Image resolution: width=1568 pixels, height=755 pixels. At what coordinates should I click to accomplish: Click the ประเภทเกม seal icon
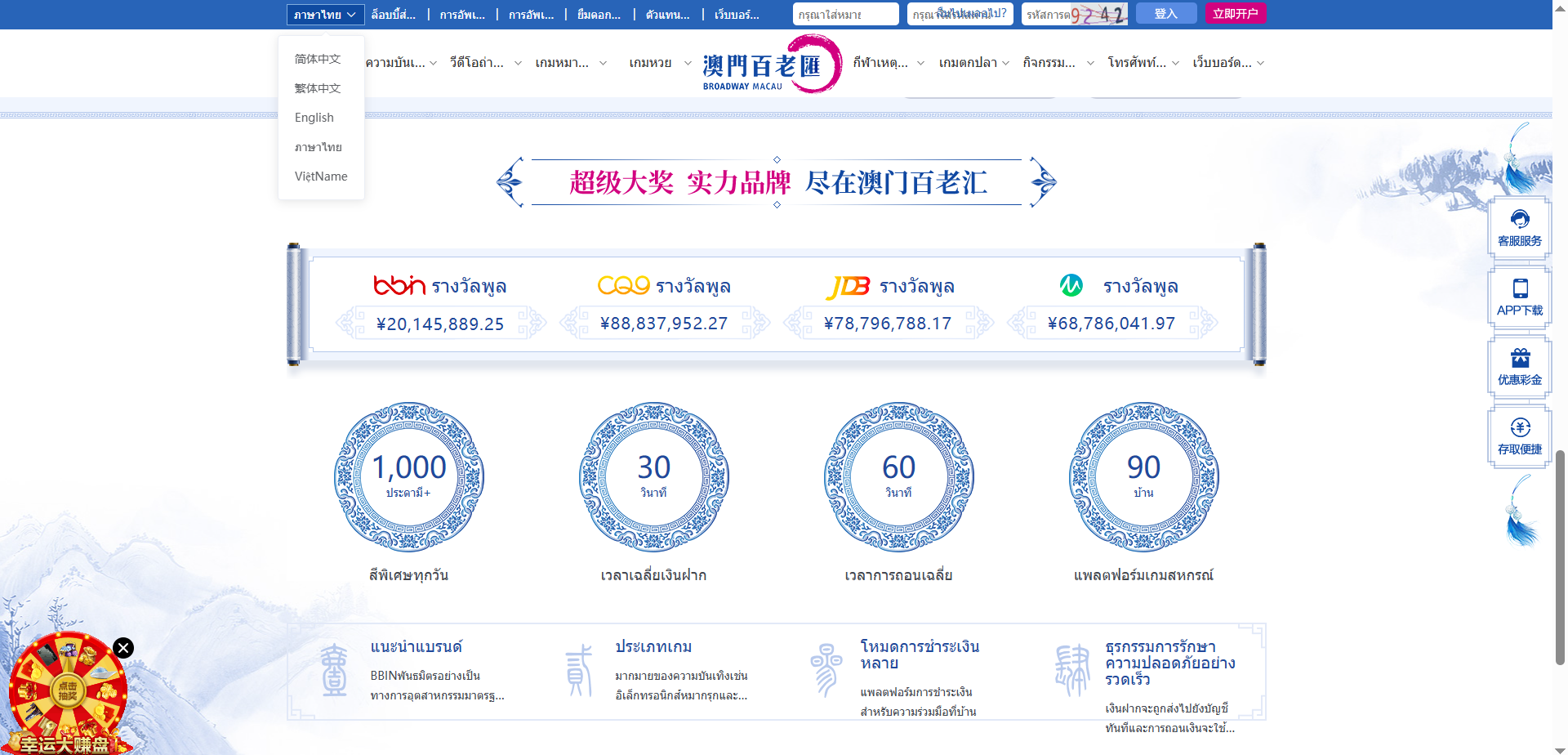(579, 670)
